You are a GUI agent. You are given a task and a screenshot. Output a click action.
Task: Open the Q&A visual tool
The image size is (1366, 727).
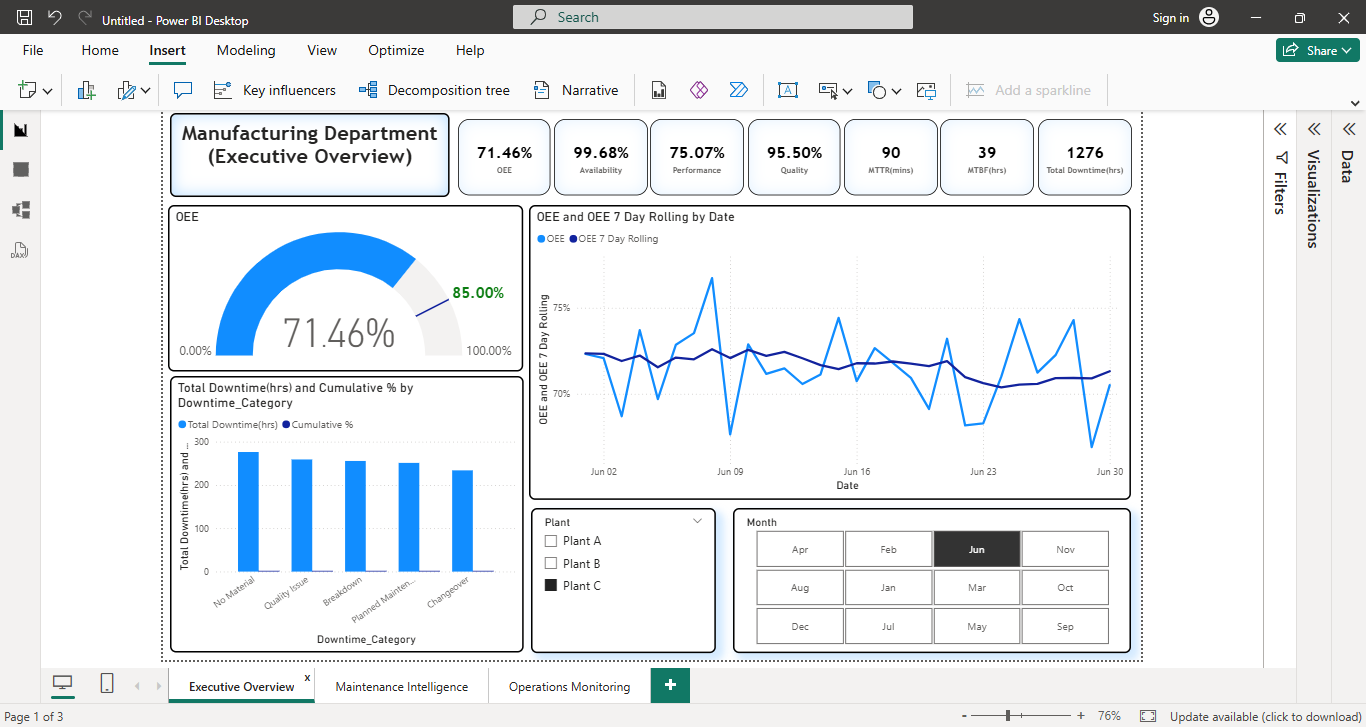pyautogui.click(x=182, y=90)
